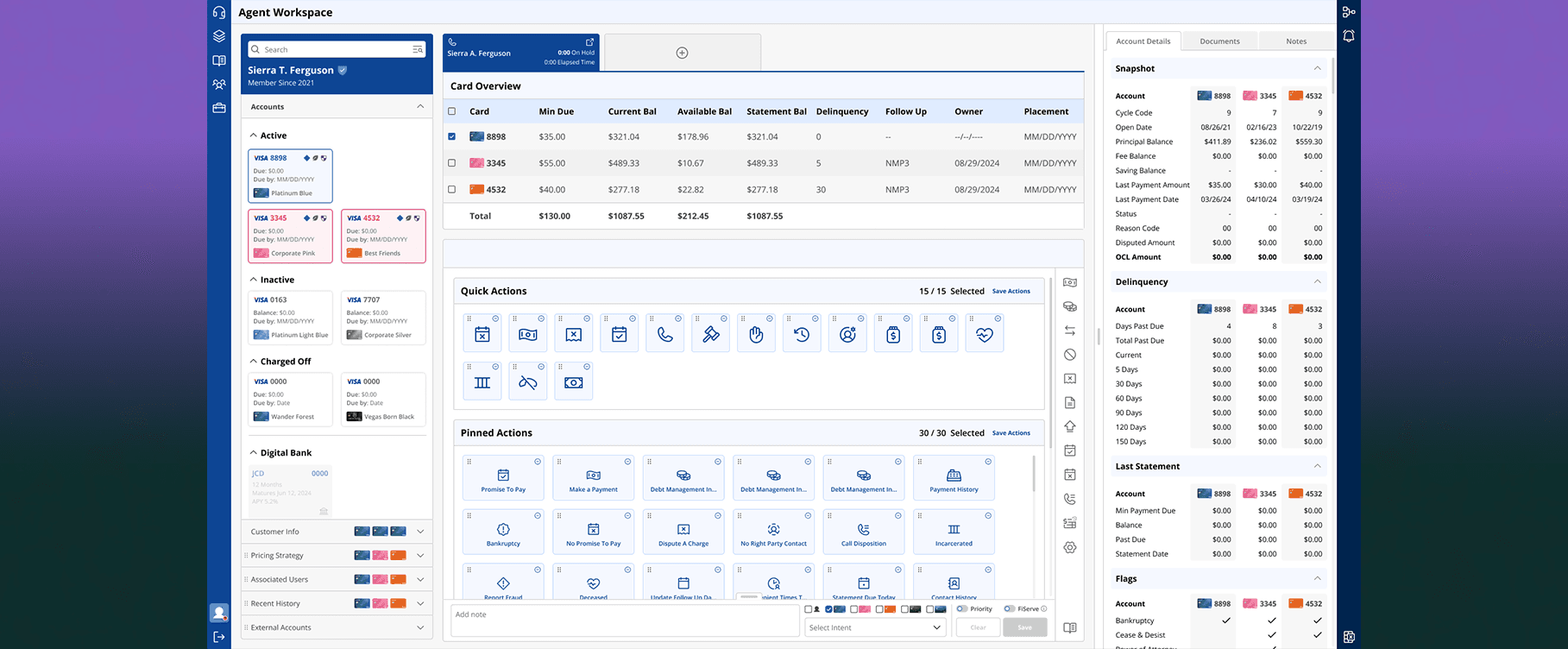Open the notifications bell icon
Screen dimensions: 1568x649
pyautogui.click(x=1349, y=36)
